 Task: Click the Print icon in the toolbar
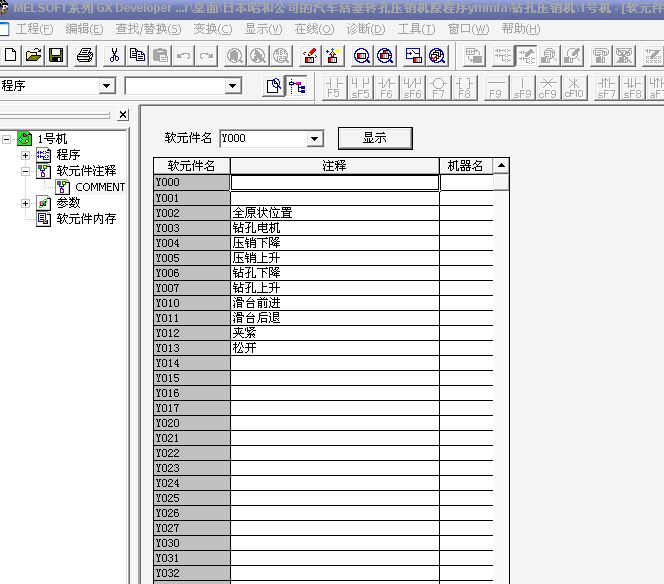pos(85,55)
